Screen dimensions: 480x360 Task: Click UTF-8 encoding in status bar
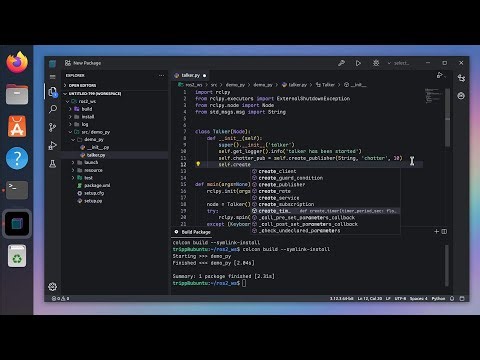click(400, 299)
